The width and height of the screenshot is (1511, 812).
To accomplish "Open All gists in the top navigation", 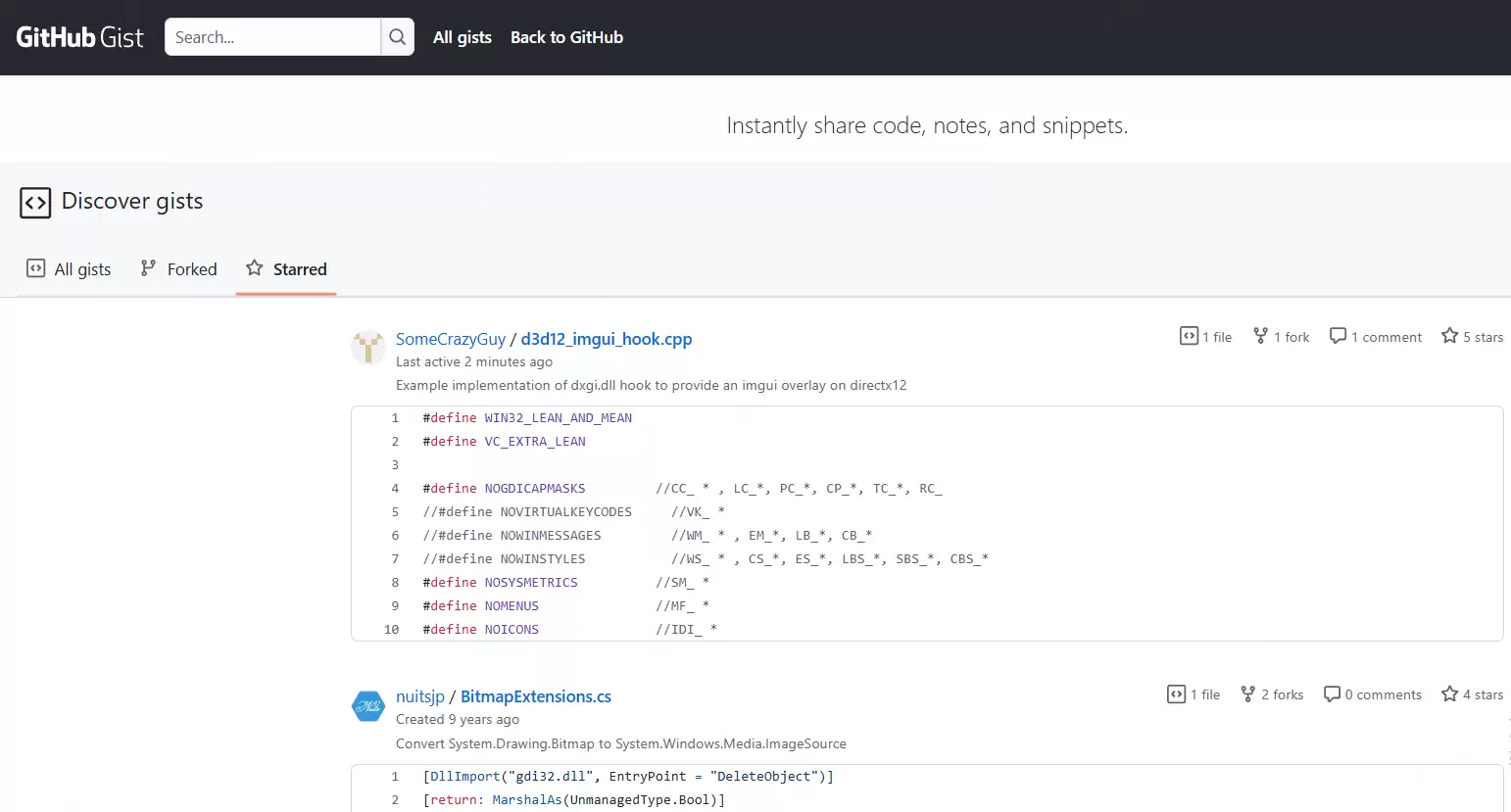I will pos(463,37).
